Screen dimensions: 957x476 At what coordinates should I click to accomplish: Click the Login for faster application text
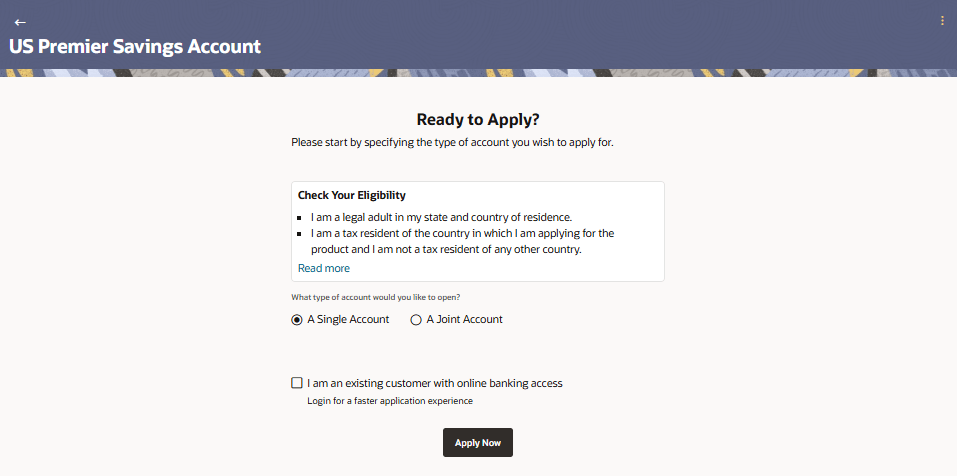pos(389,401)
